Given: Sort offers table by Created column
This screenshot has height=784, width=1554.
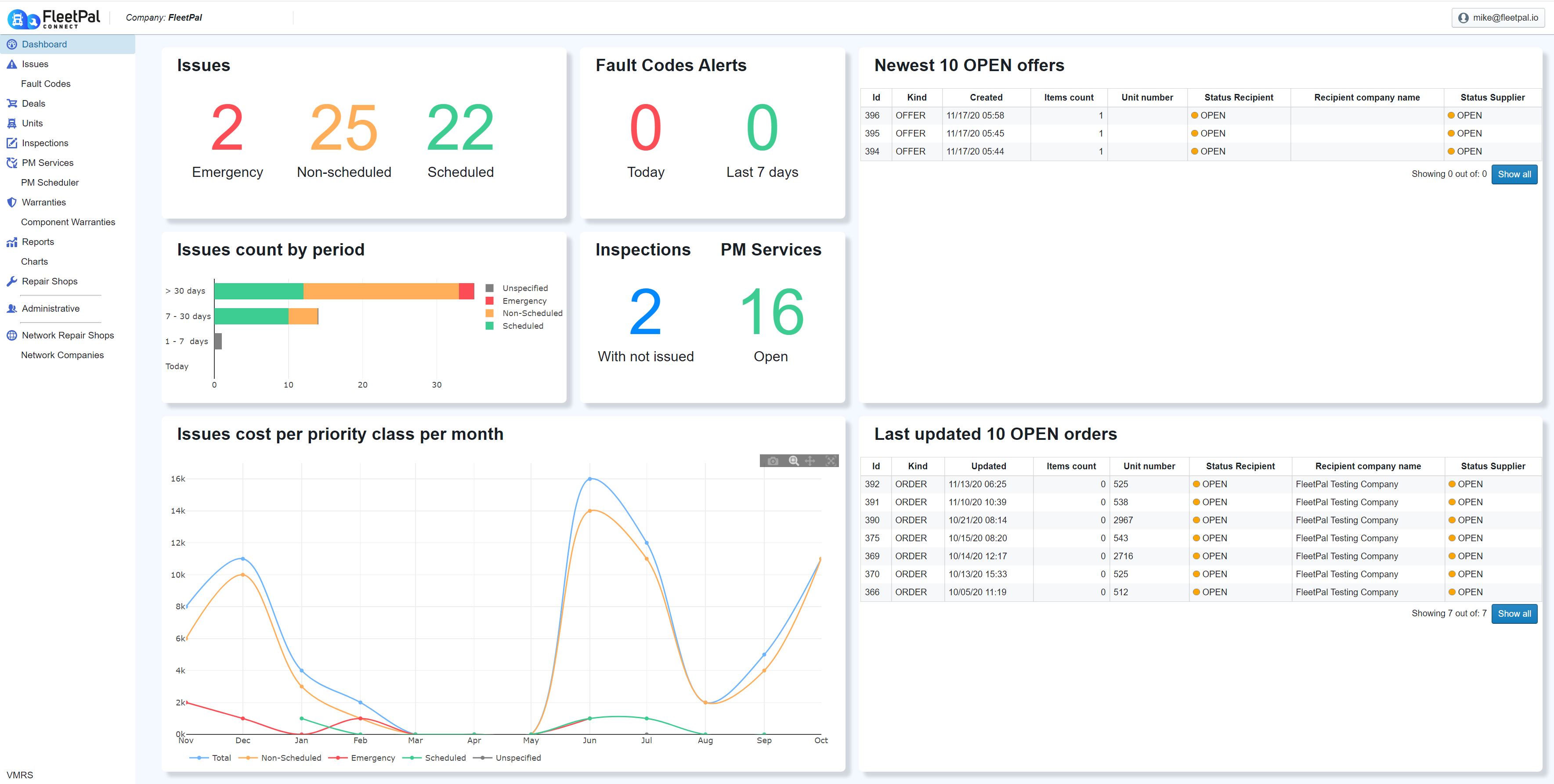Looking at the screenshot, I should (986, 97).
